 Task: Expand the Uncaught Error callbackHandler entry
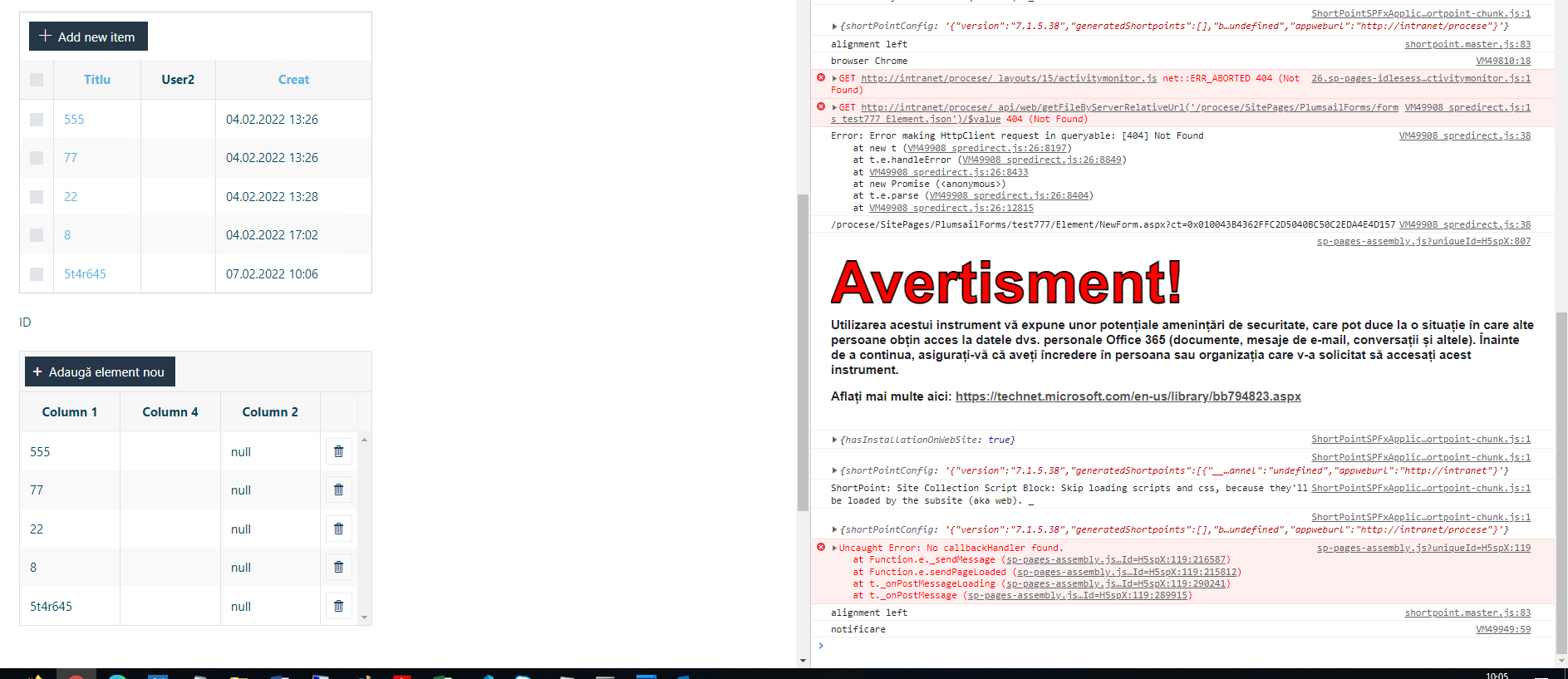tap(834, 549)
